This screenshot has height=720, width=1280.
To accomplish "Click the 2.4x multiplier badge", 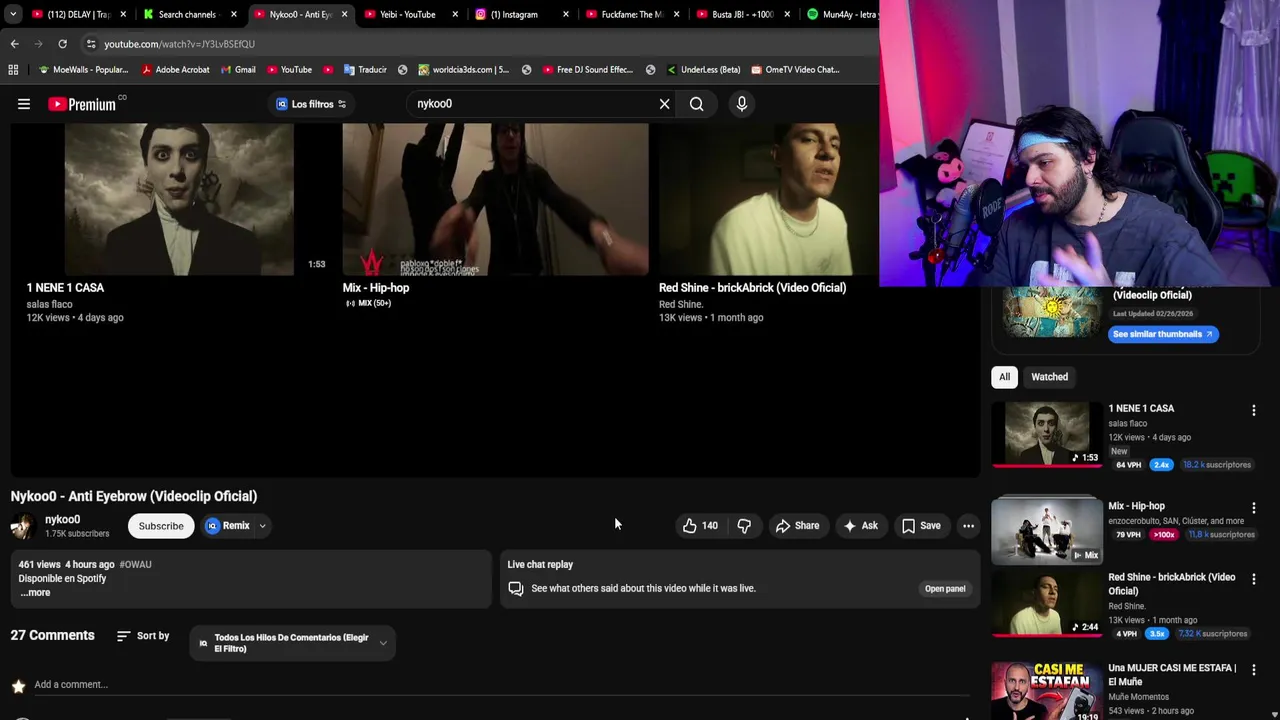I will coord(1161,465).
